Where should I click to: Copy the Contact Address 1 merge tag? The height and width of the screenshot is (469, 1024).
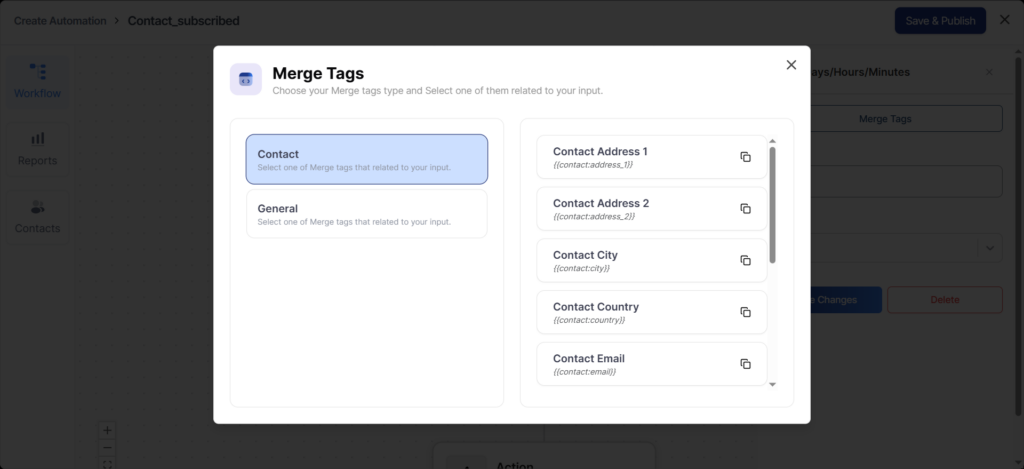[x=745, y=157]
